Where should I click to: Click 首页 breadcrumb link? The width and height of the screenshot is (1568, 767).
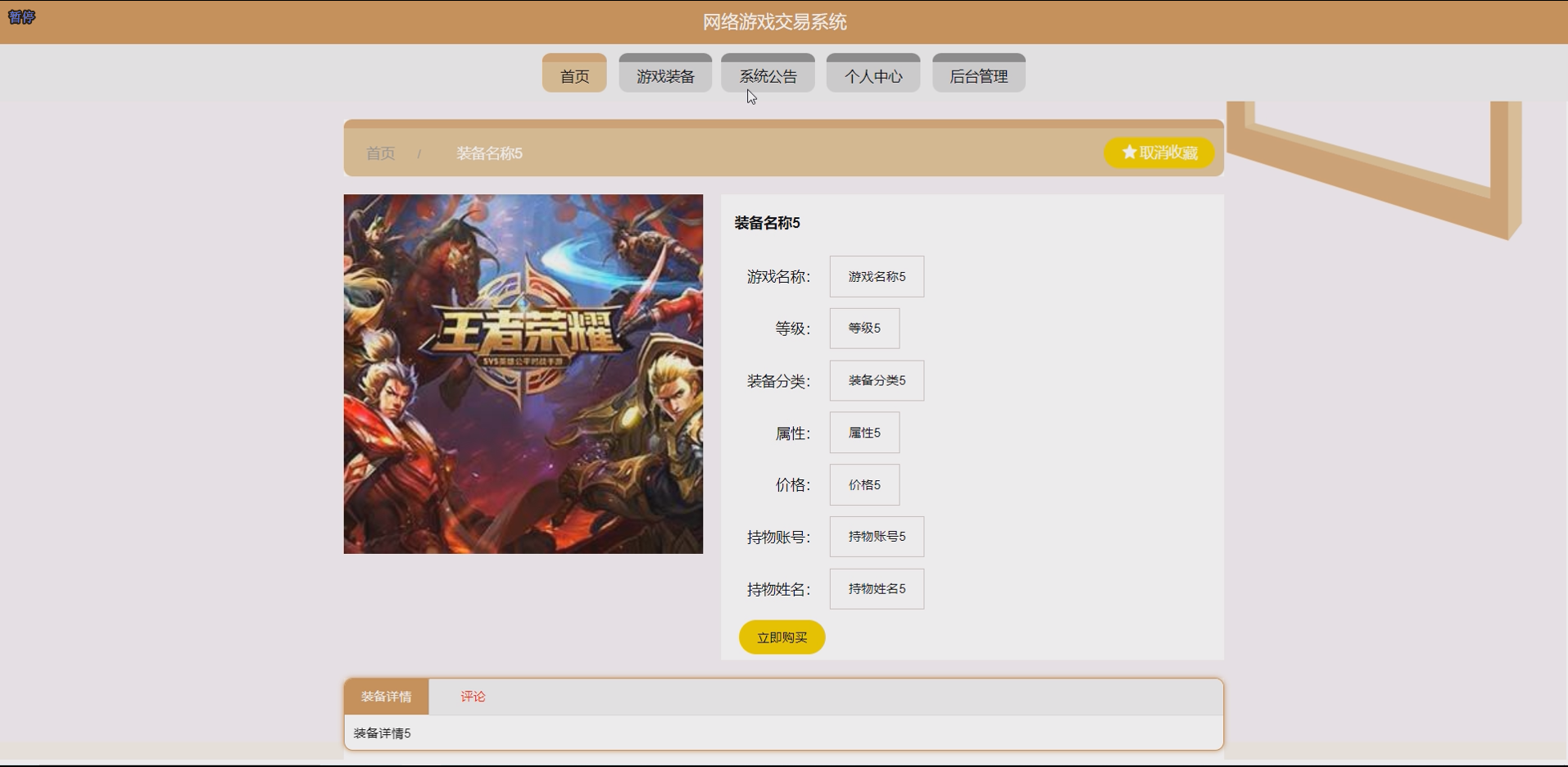[x=380, y=153]
